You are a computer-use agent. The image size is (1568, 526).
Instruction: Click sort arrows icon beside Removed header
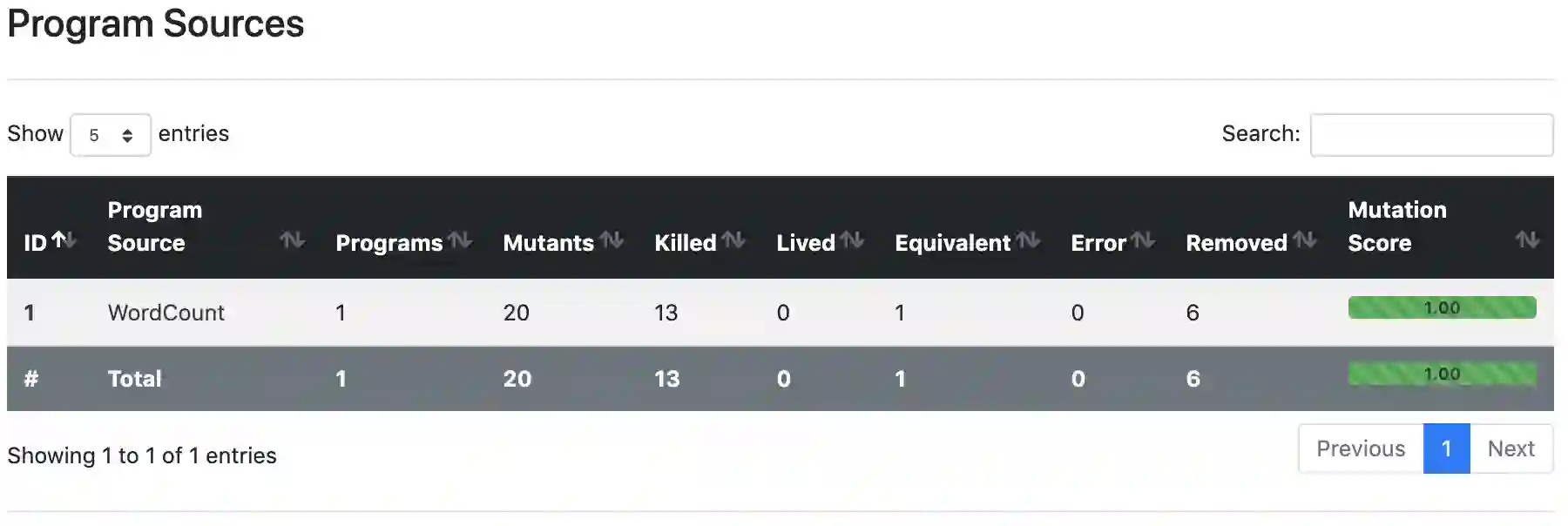point(1304,240)
